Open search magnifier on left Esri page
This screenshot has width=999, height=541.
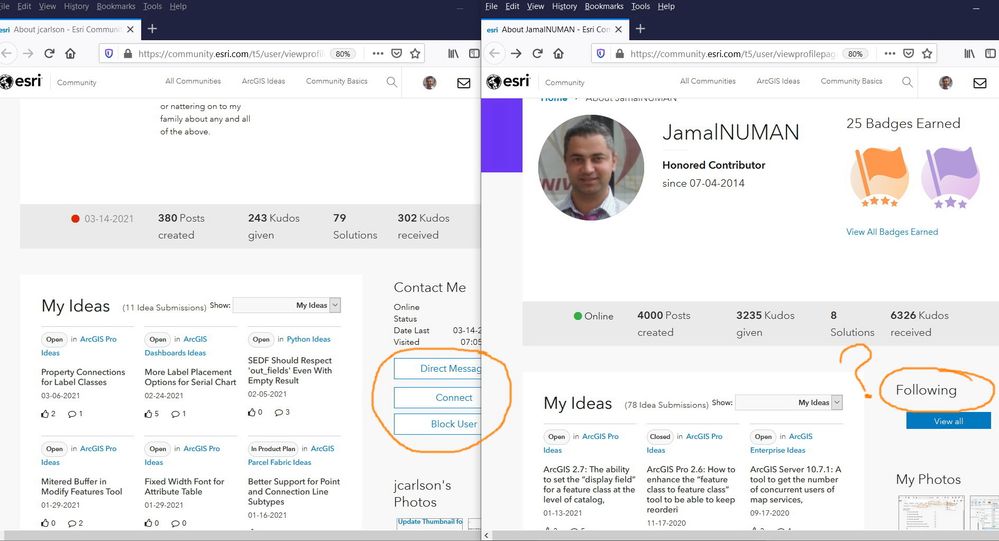click(392, 82)
